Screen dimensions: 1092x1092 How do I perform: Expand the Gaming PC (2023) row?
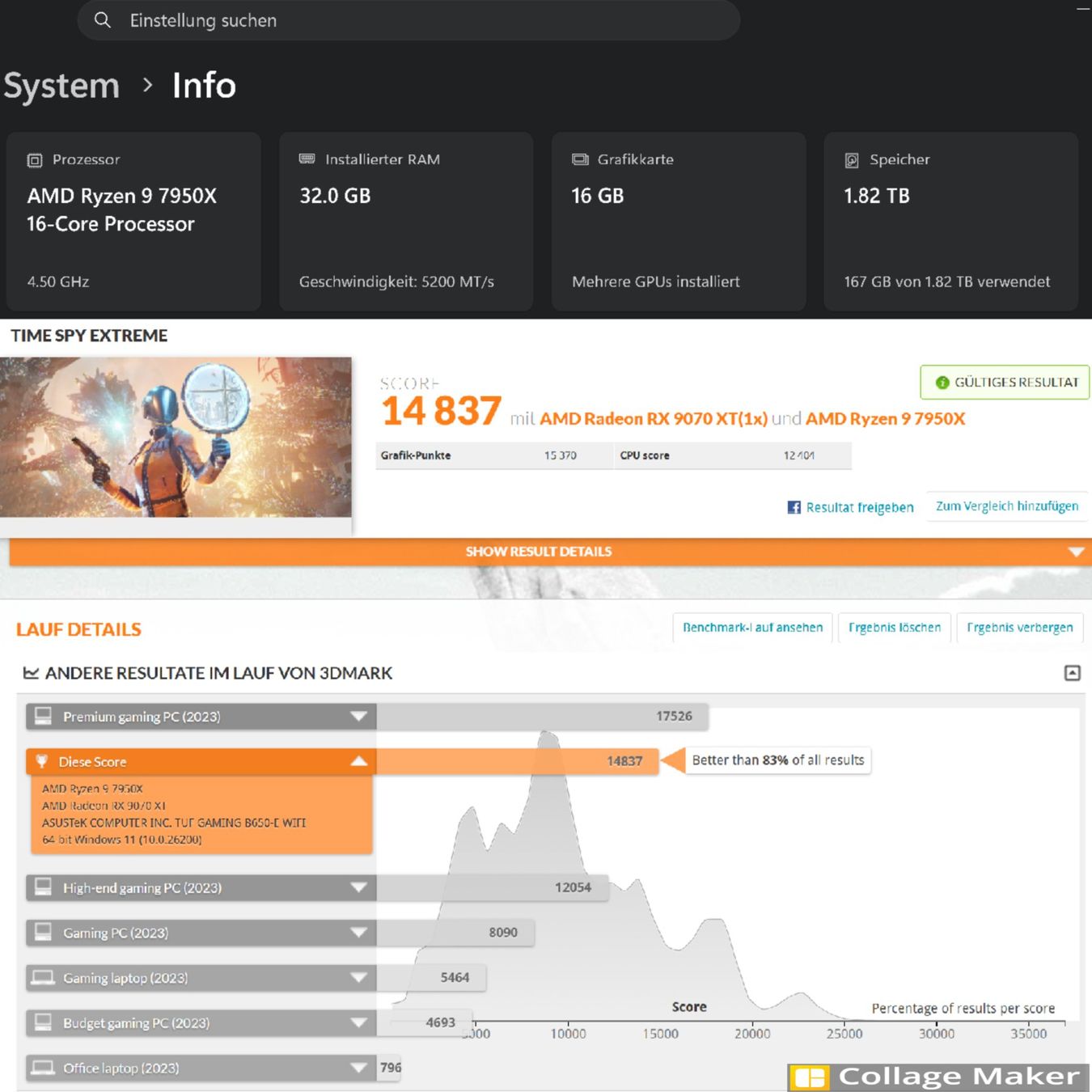(x=359, y=933)
